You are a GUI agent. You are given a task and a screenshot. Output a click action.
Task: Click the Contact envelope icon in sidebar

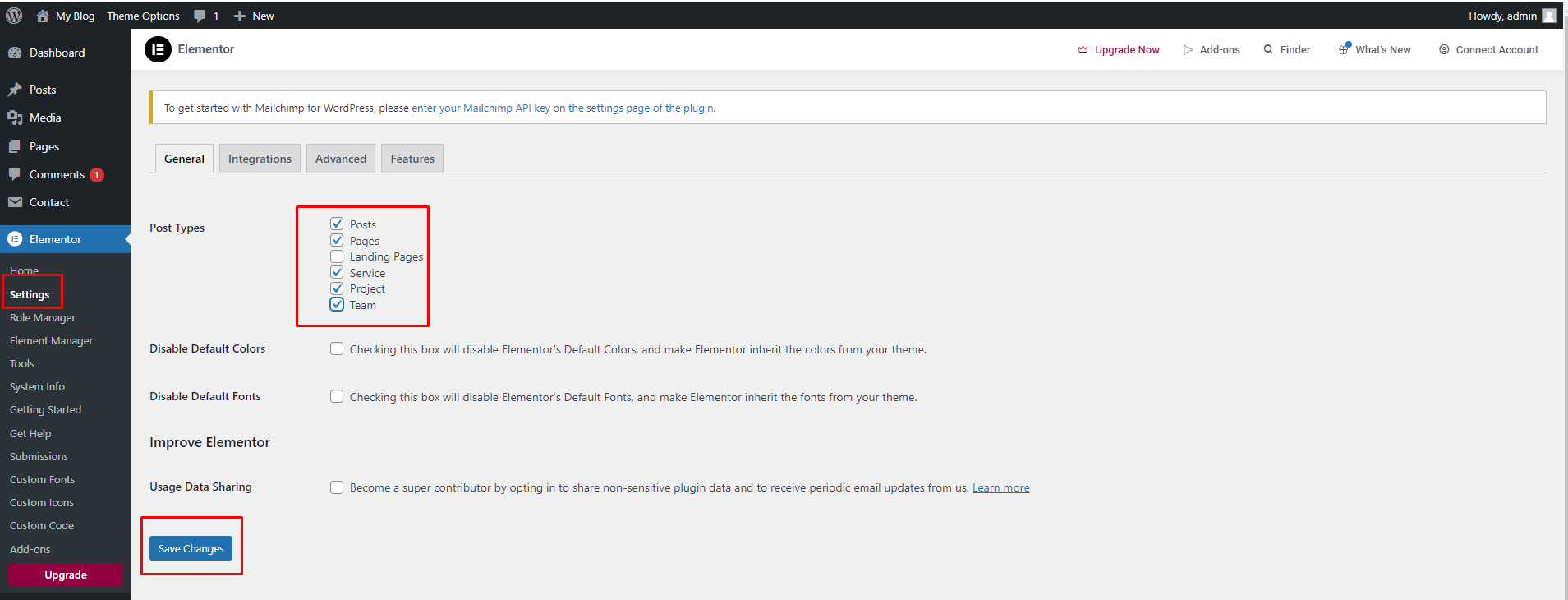[x=15, y=202]
